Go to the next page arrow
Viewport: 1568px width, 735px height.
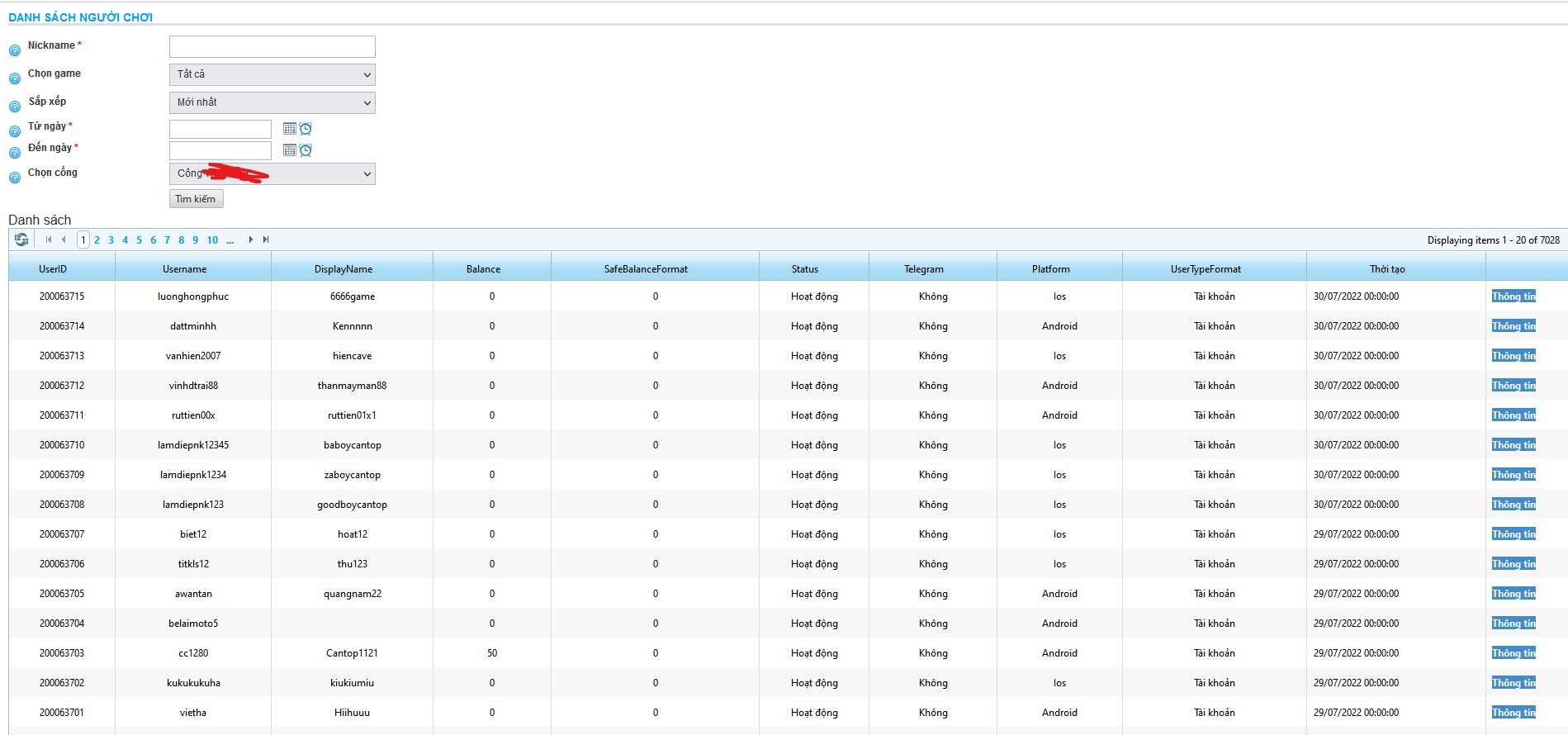click(251, 239)
